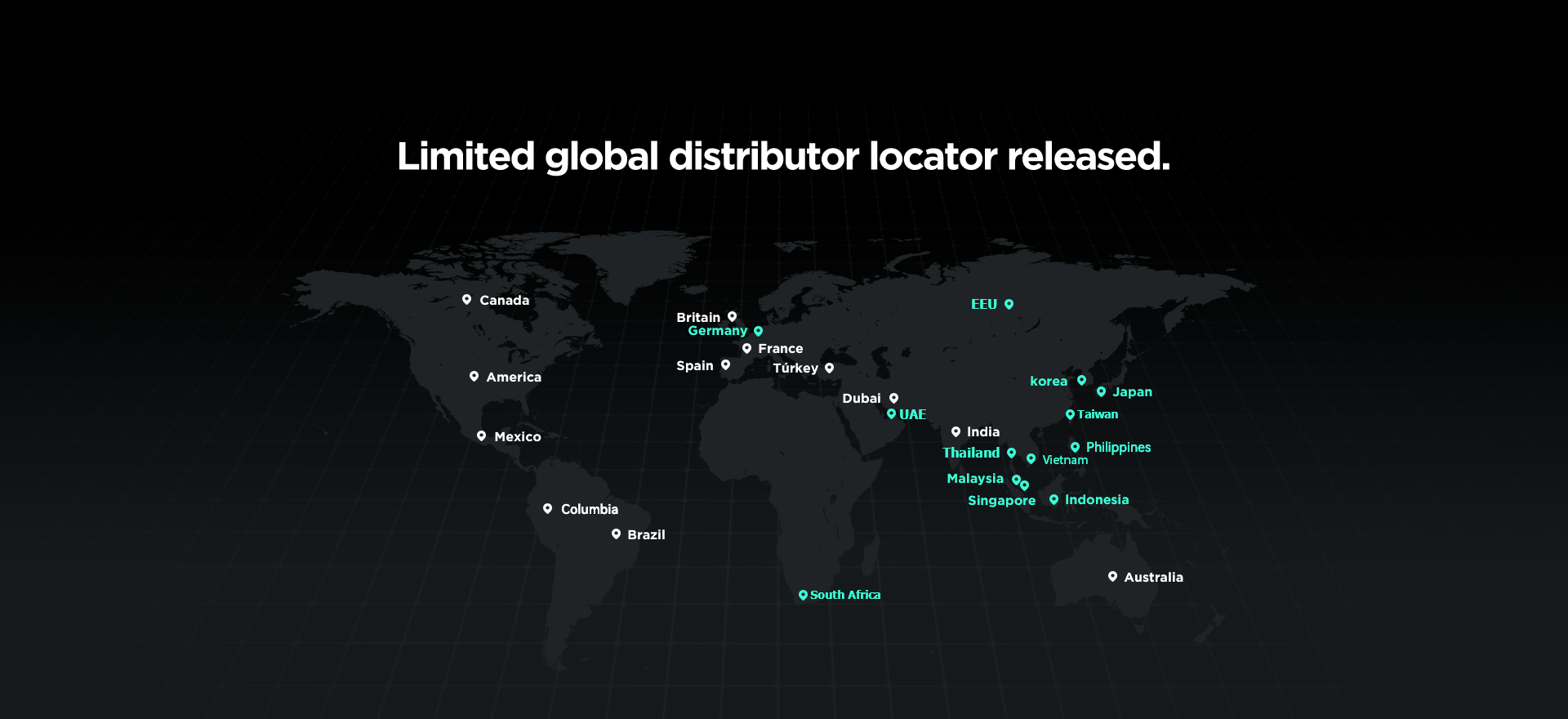Image resolution: width=1568 pixels, height=719 pixels.
Task: Select the Taiwan text label
Action: tap(1098, 415)
